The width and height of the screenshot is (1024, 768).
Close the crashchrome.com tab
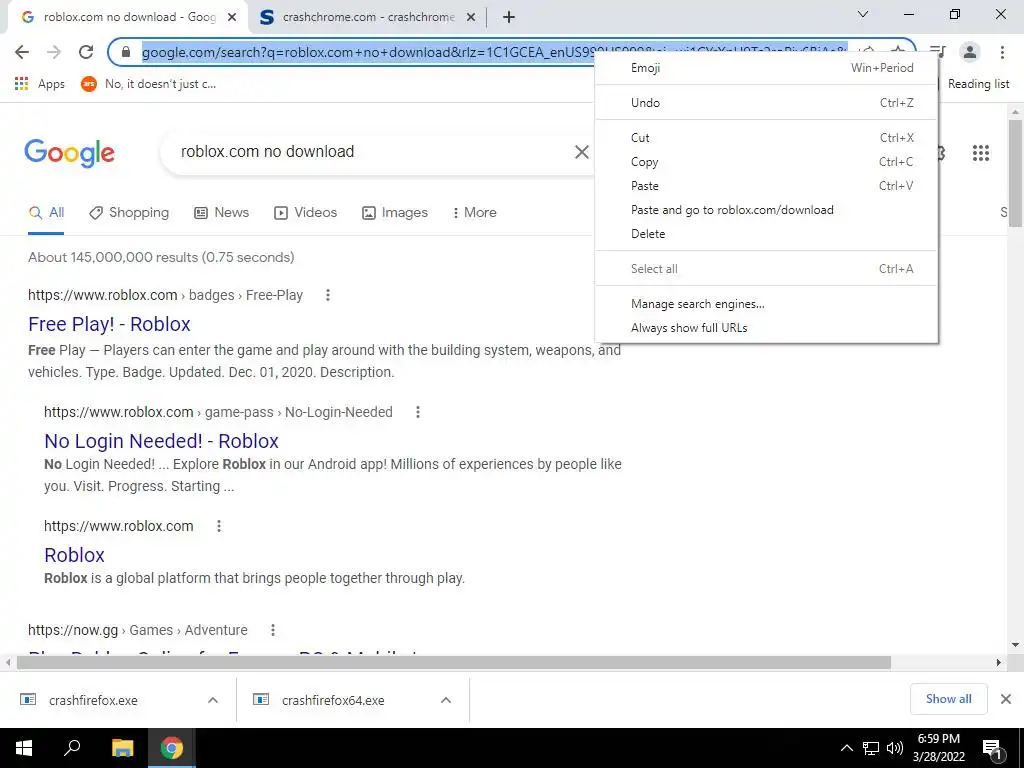(471, 17)
